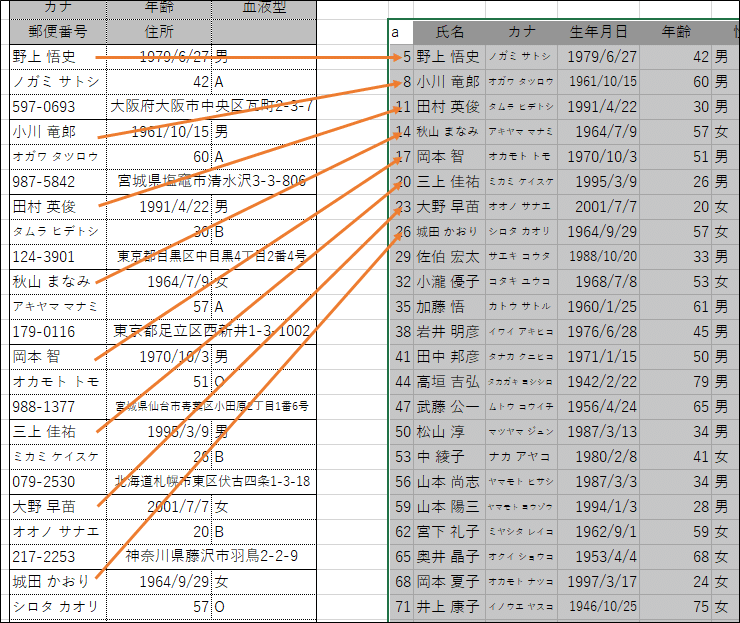Select left table cell オカモト トモ
The image size is (740, 623).
click(58, 382)
